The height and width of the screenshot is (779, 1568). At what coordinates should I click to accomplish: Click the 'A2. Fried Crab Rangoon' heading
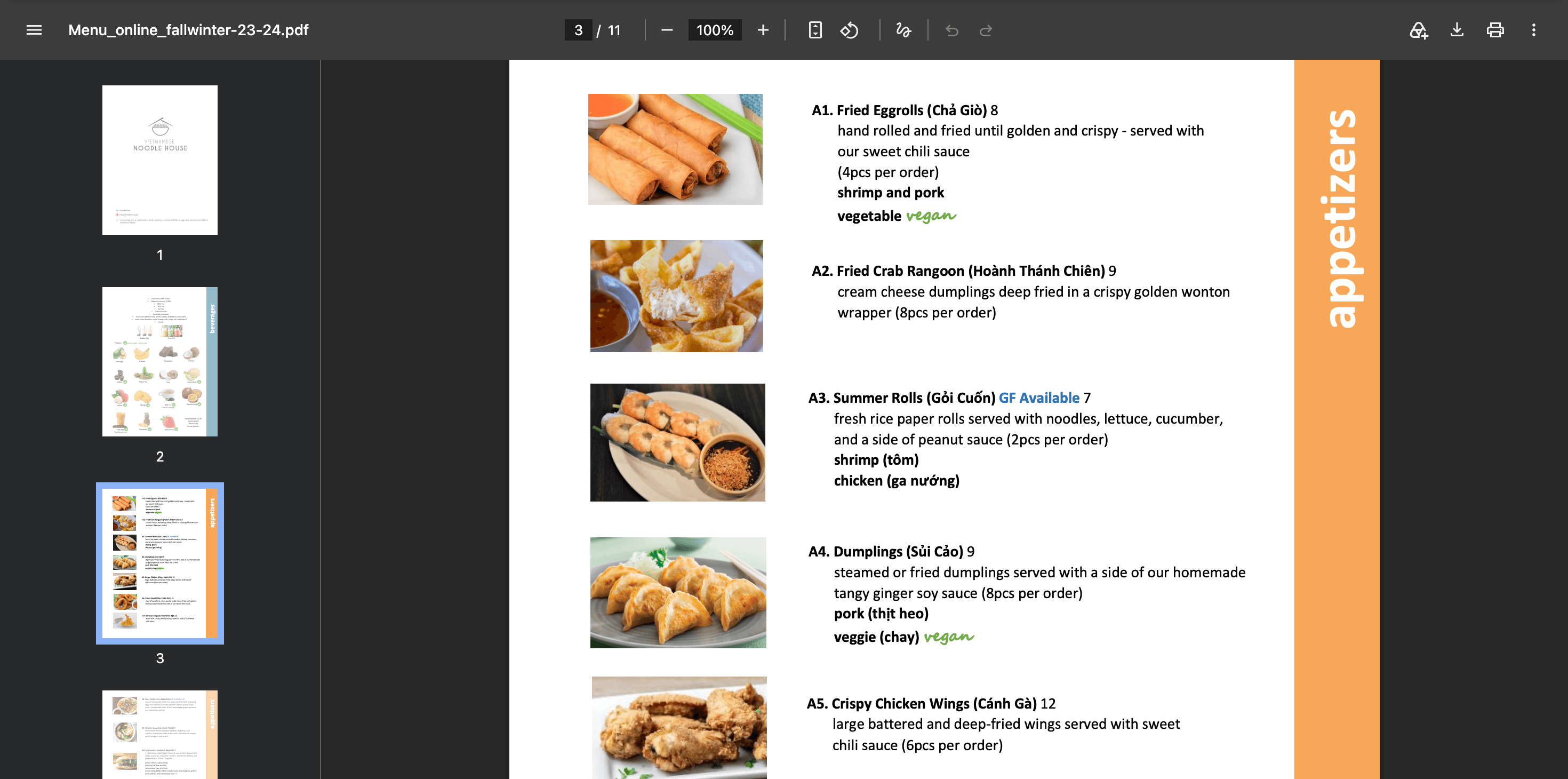pyautogui.click(x=958, y=271)
